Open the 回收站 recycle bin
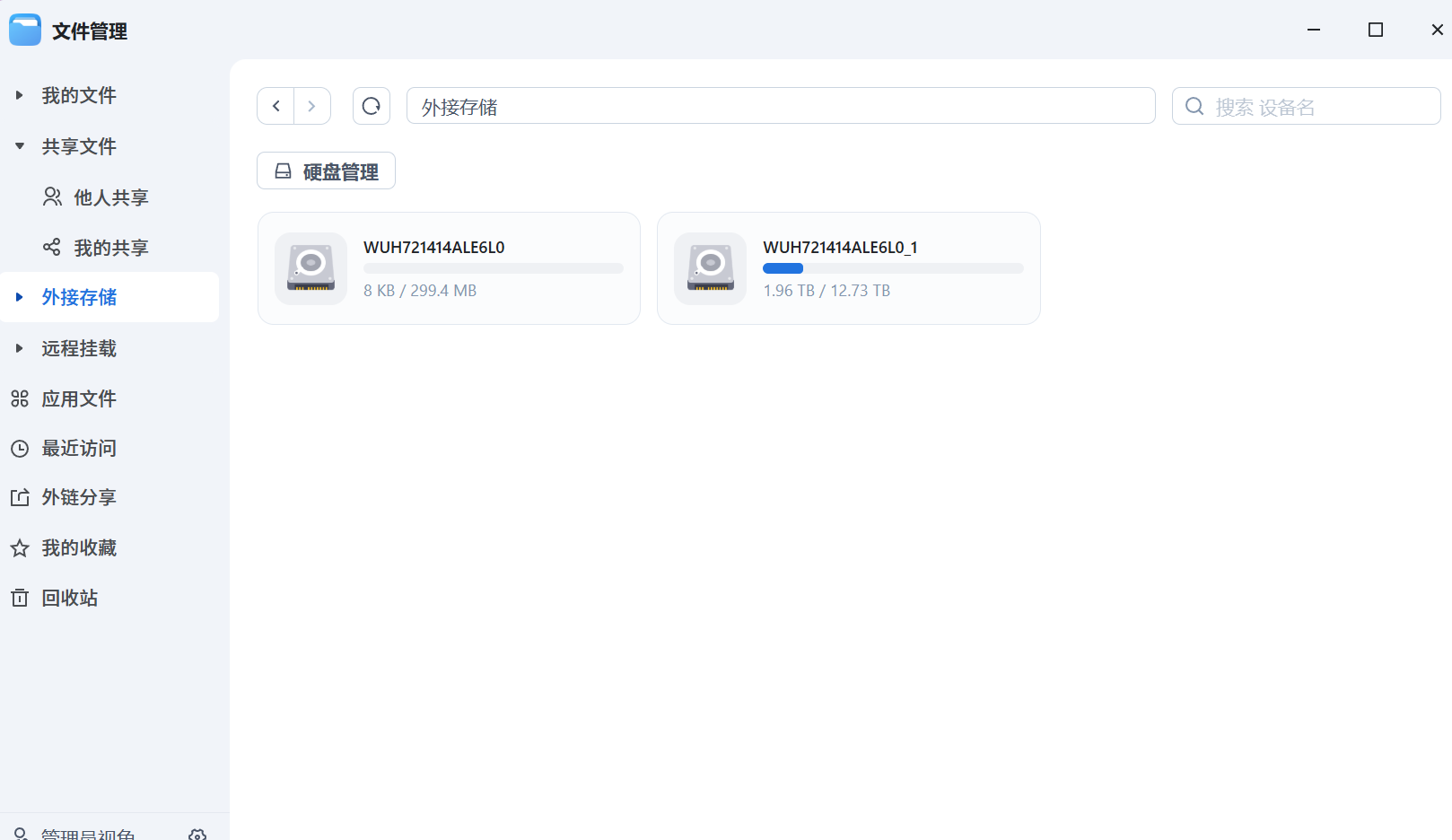This screenshot has height=840, width=1452. pyautogui.click(x=70, y=598)
